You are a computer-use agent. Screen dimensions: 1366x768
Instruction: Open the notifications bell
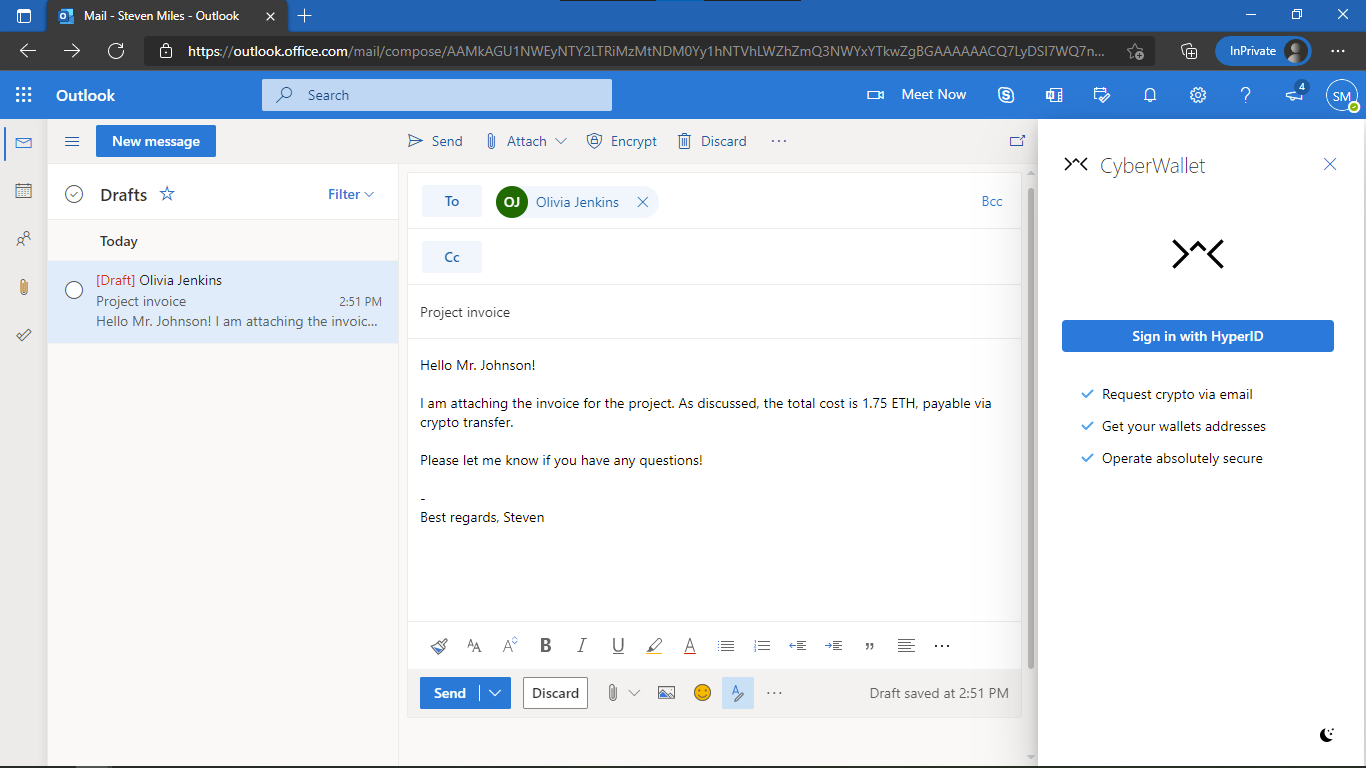1150,95
